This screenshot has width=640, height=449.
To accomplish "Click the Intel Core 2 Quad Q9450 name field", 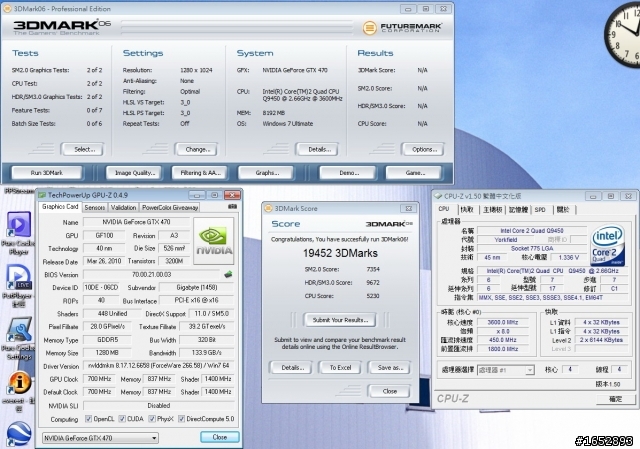I will (x=532, y=231).
